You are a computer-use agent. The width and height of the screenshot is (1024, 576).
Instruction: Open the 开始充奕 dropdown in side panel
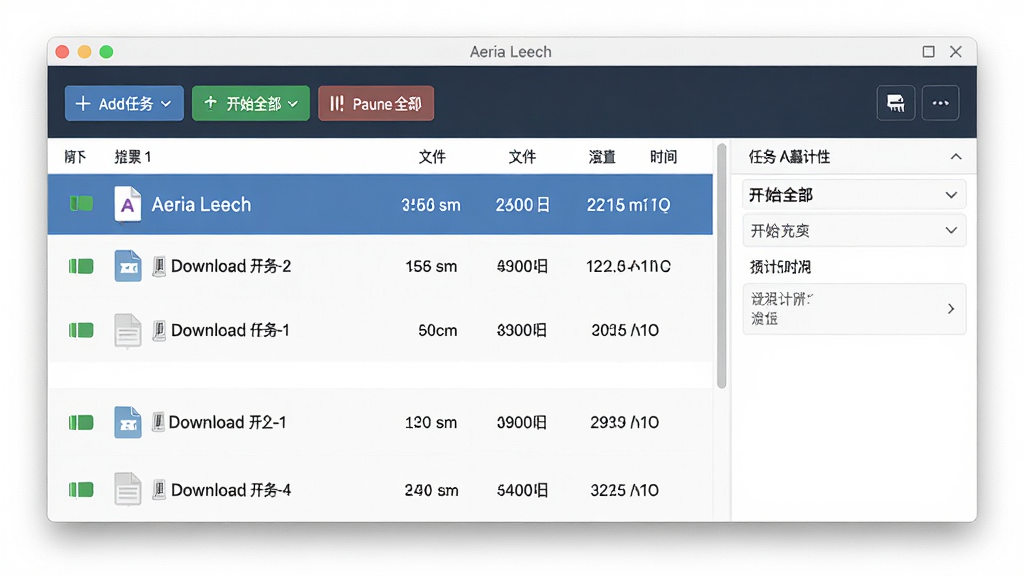(854, 231)
